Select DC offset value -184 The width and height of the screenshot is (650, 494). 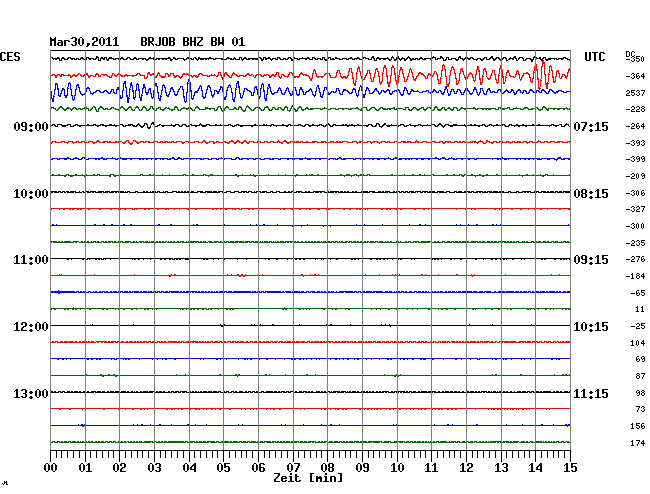(x=635, y=276)
